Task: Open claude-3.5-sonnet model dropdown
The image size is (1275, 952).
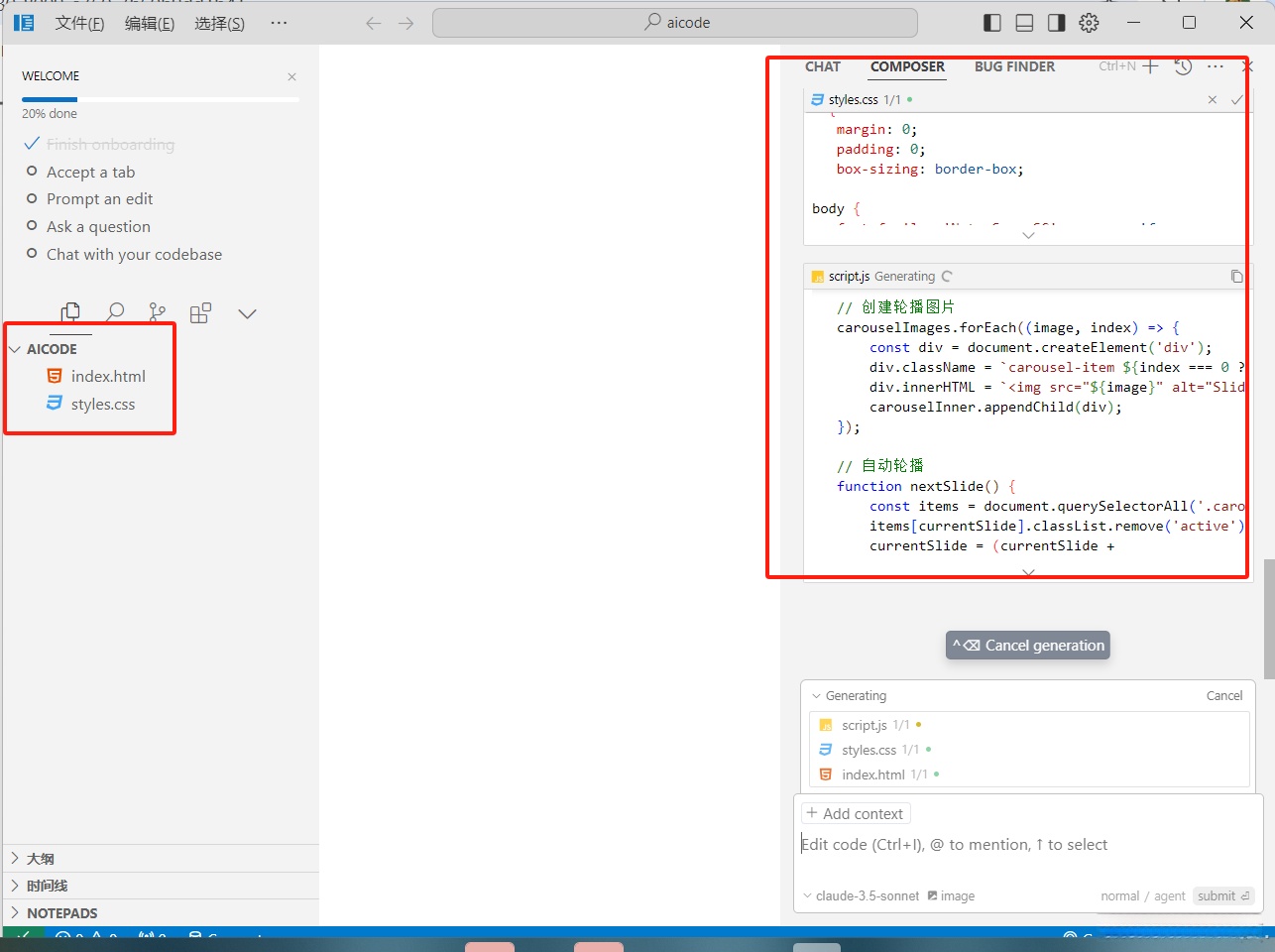Action: (x=861, y=896)
